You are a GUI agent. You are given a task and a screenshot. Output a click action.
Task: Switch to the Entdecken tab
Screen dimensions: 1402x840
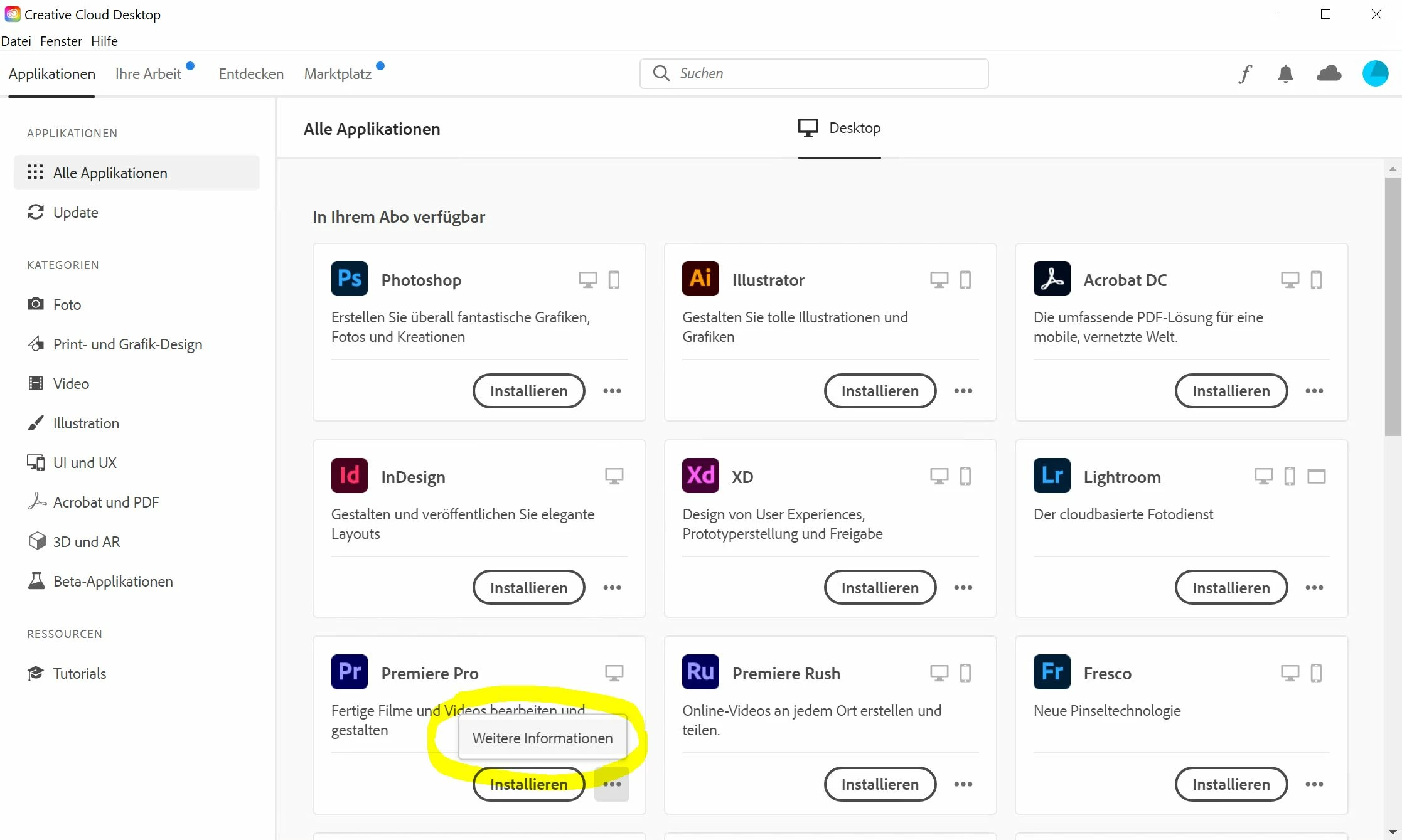(251, 74)
